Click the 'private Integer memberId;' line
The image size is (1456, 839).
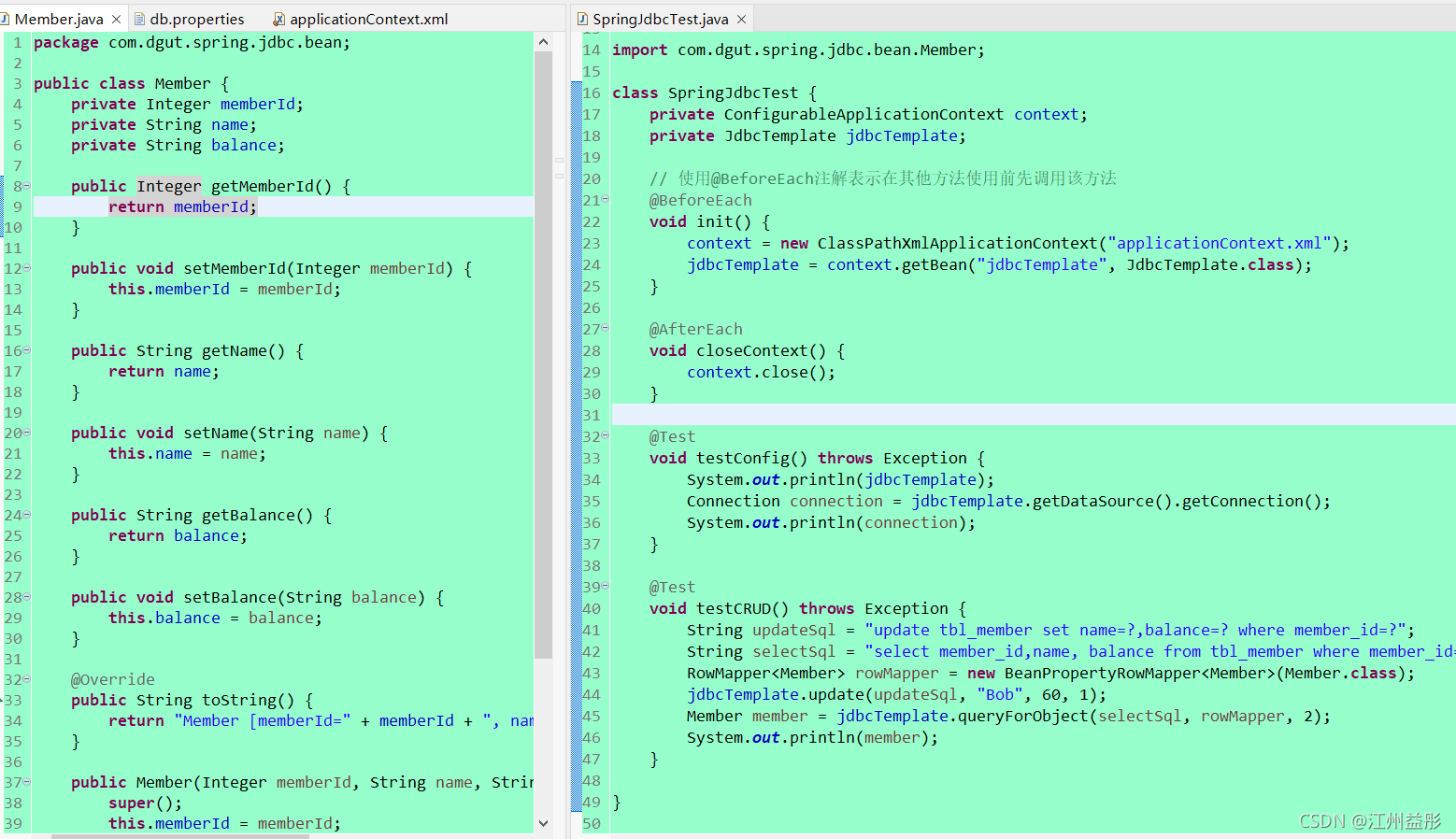[x=187, y=104]
